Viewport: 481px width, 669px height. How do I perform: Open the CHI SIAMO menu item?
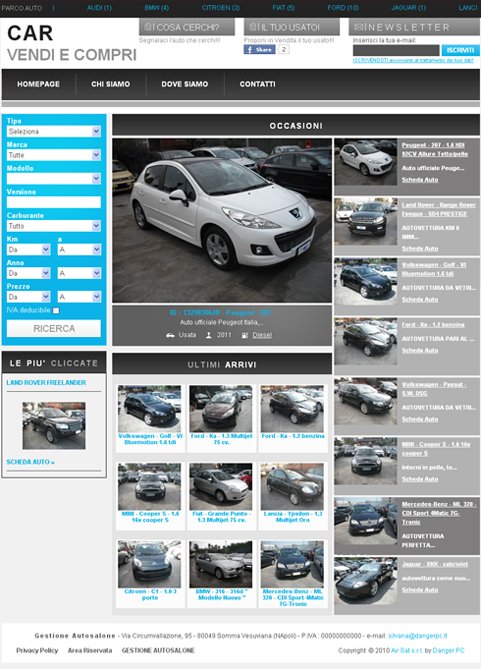pos(111,84)
